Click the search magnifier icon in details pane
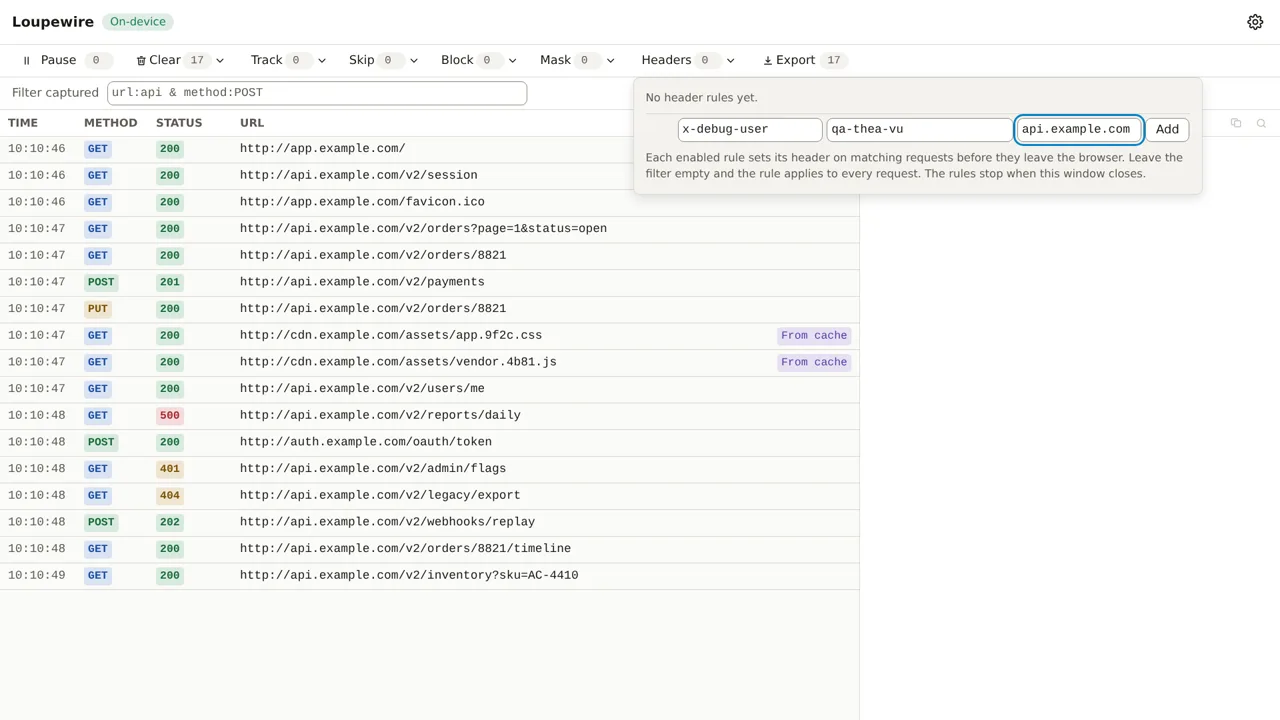 coord(1261,123)
